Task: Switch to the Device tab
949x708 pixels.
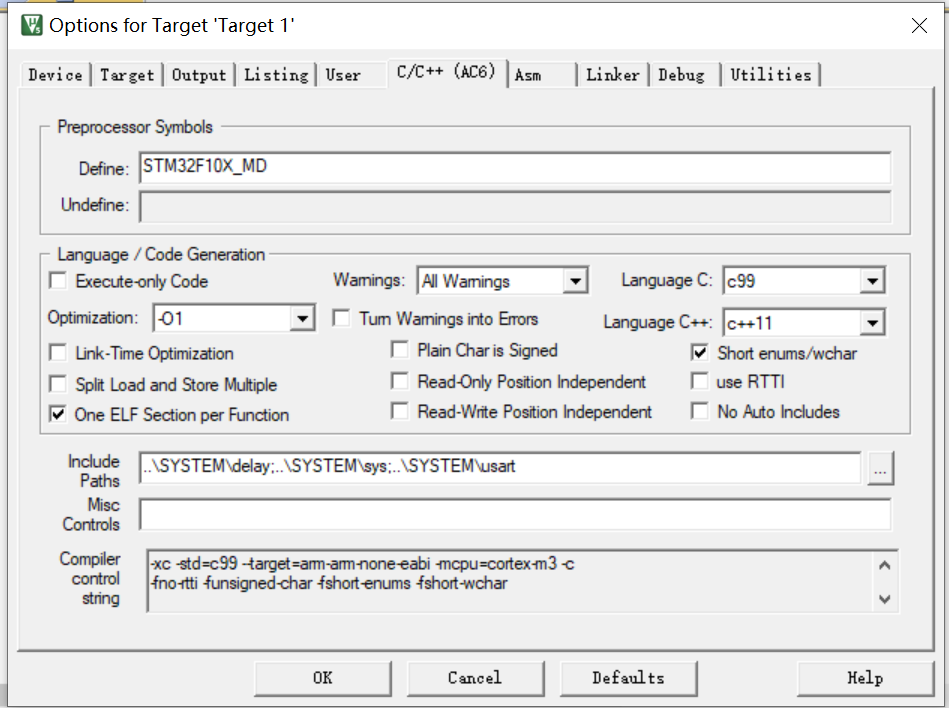Action: pos(55,75)
